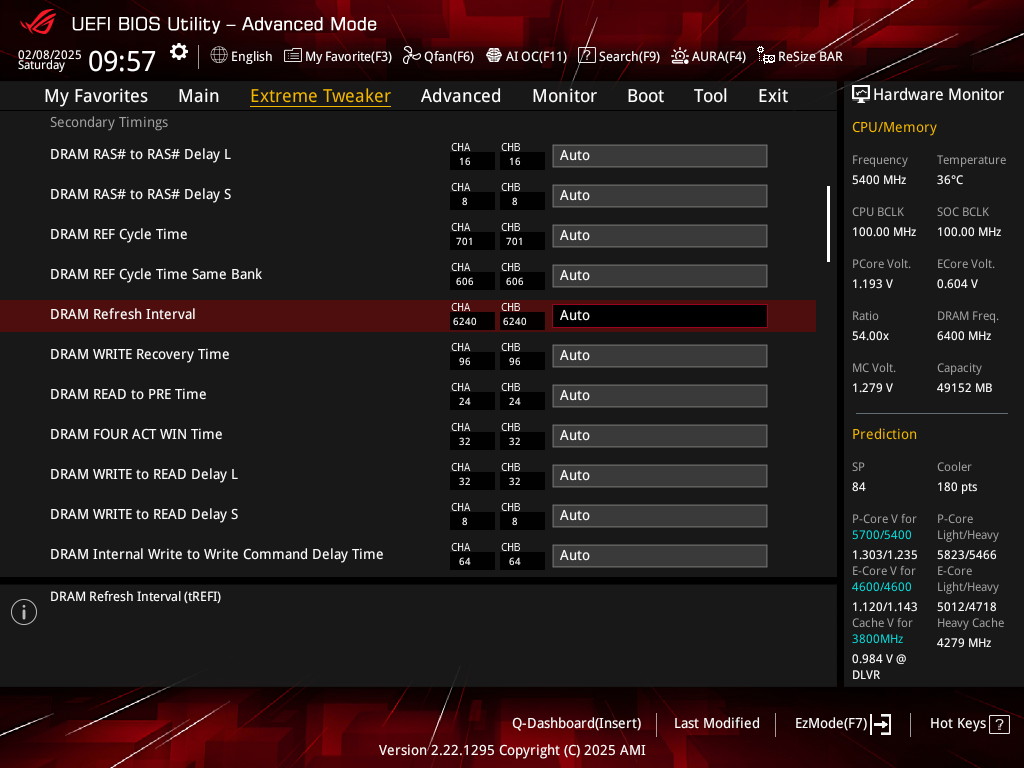Viewport: 1024px width, 768px height.
Task: Click EzMode(F7) exit arrow icon
Action: (881, 724)
